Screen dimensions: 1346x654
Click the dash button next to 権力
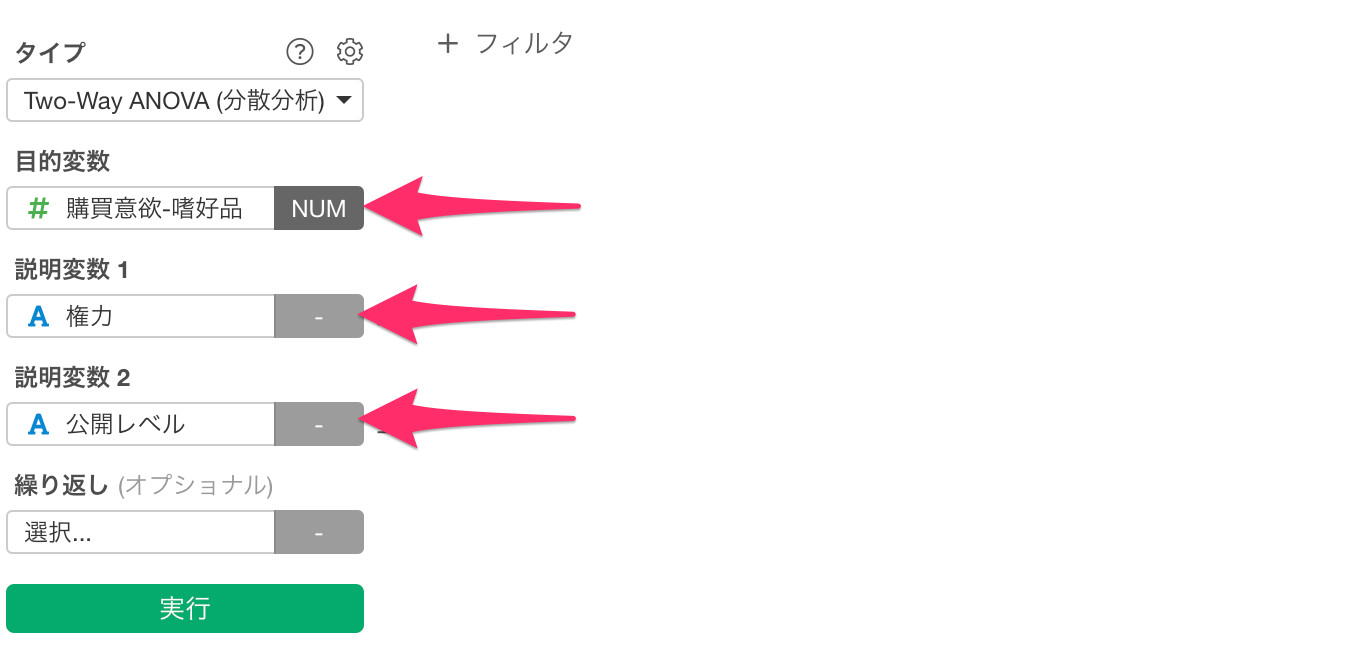point(319,316)
